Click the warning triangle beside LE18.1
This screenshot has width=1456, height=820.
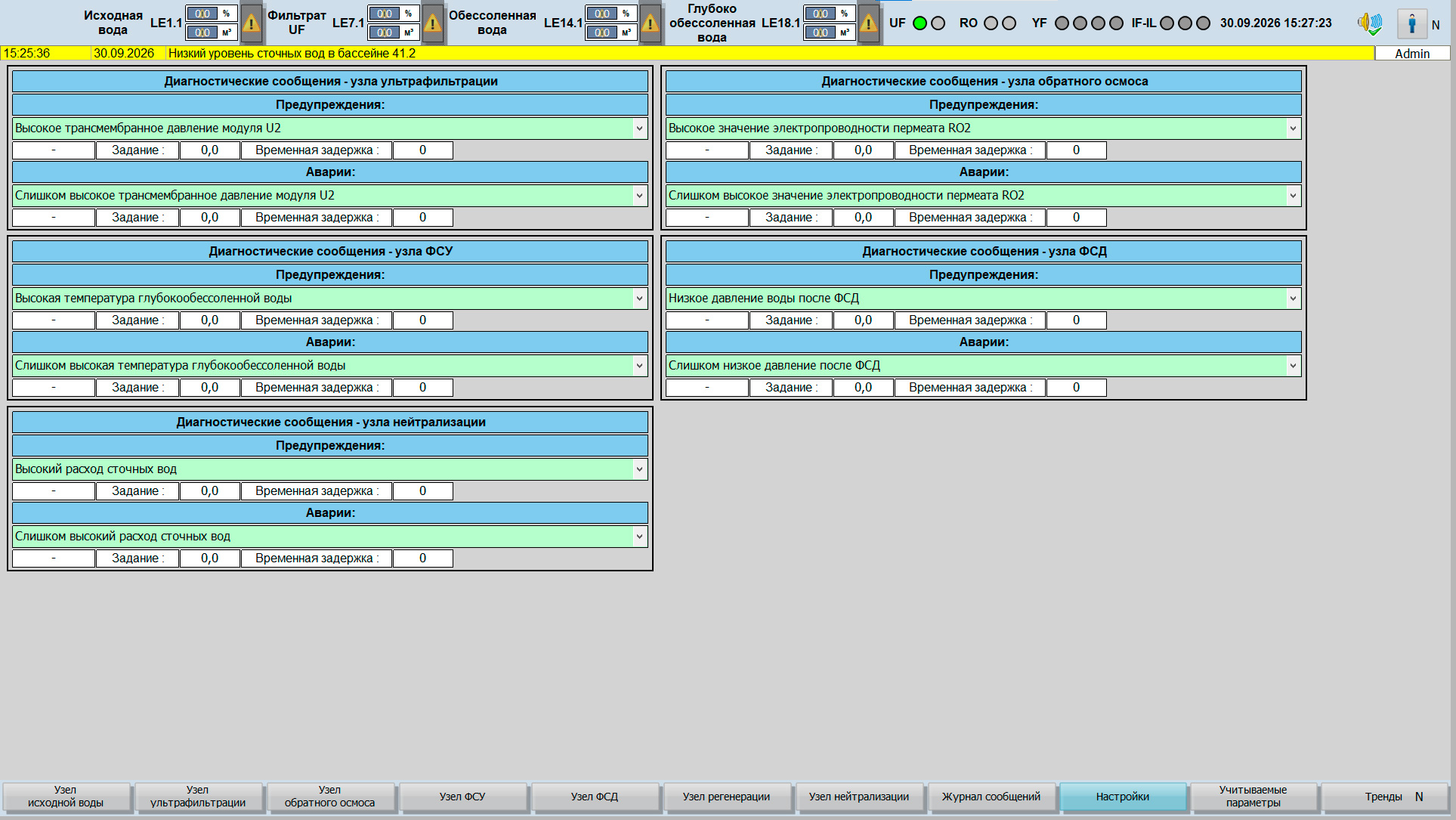[869, 23]
